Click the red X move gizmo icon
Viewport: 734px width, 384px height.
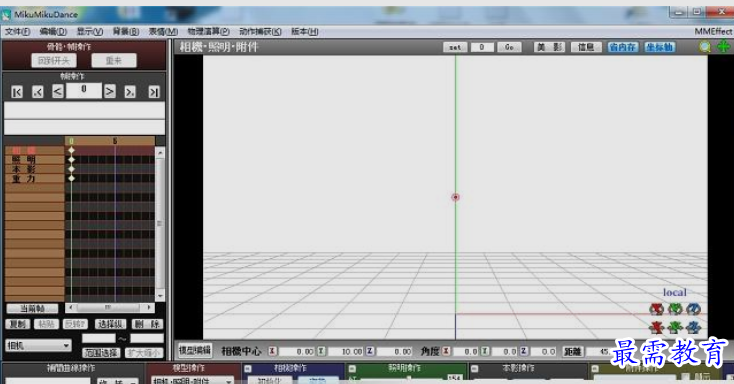[656, 327]
